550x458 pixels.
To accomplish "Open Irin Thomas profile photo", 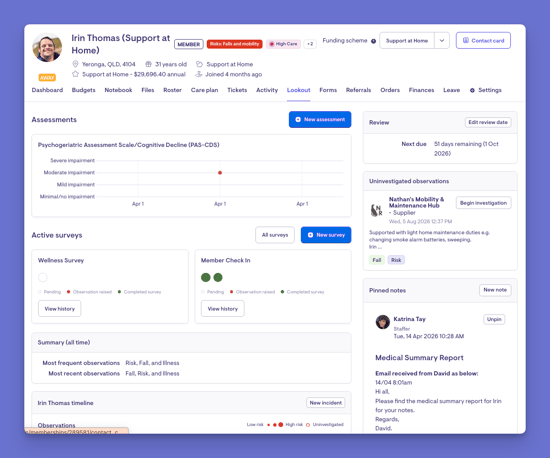I will (47, 47).
